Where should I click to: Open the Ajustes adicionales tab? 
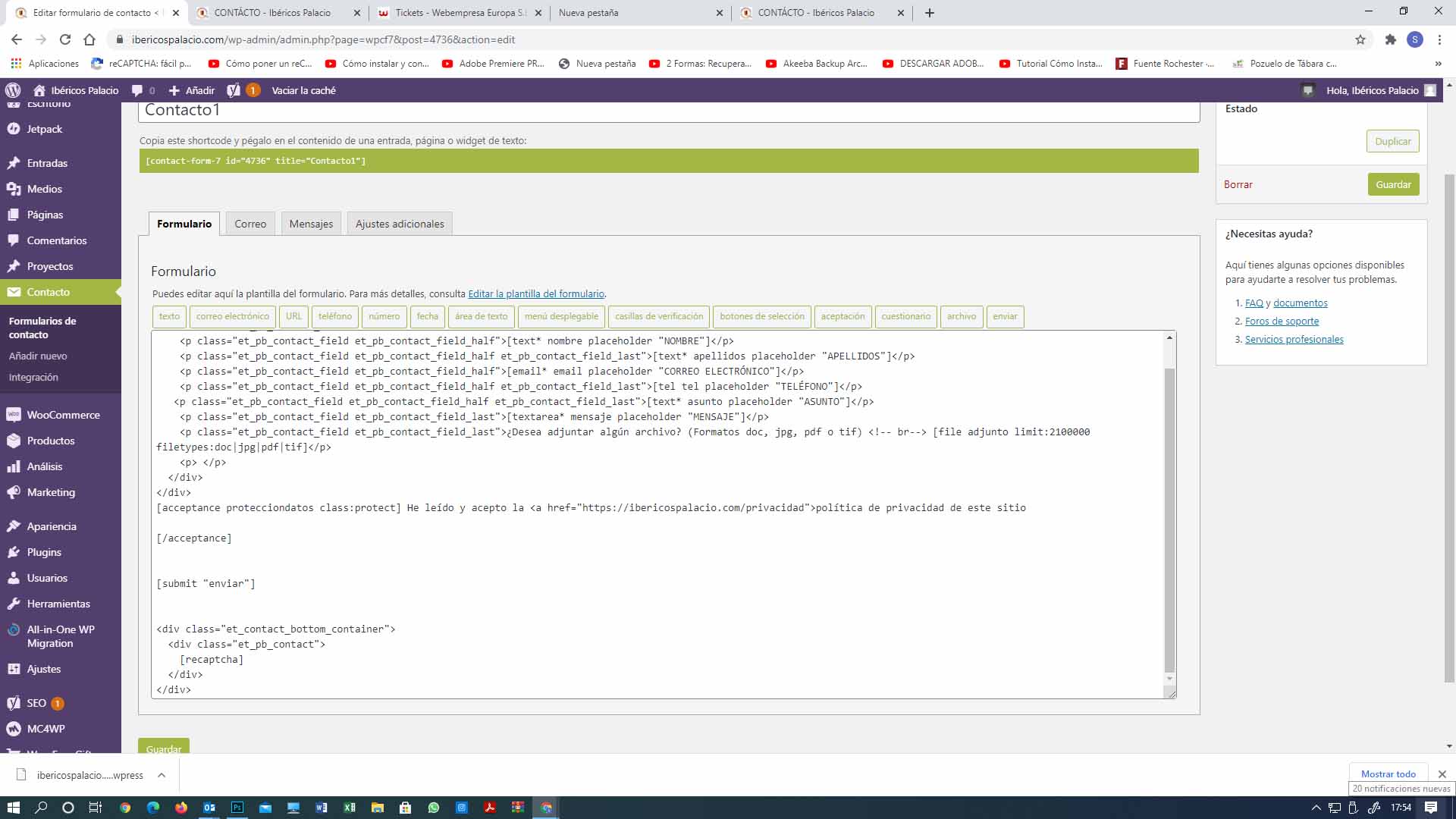point(400,224)
